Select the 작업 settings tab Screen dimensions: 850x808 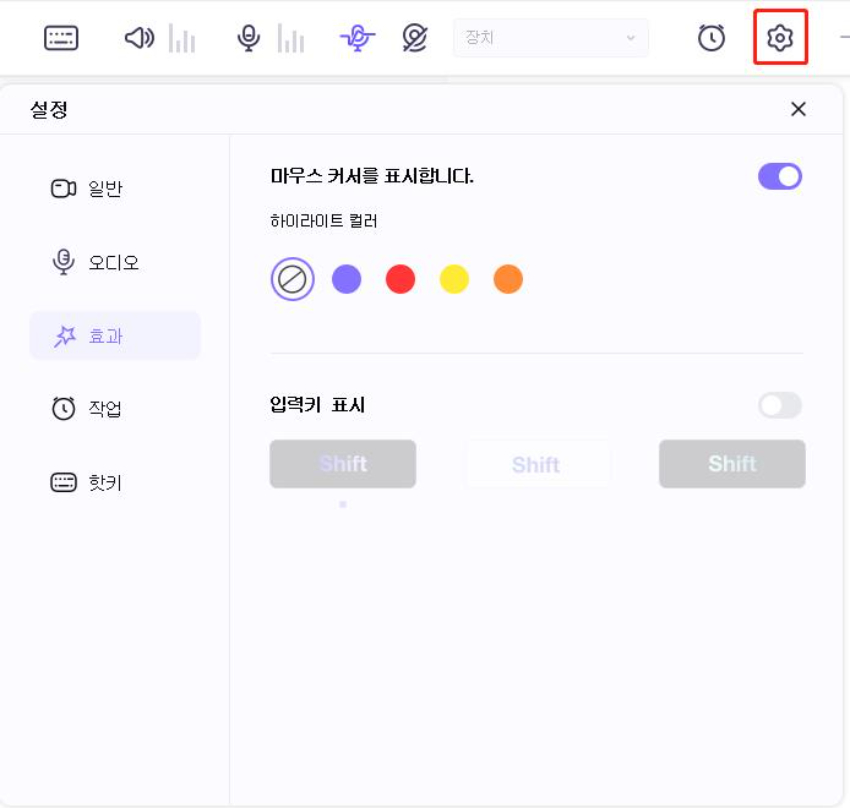tap(115, 408)
